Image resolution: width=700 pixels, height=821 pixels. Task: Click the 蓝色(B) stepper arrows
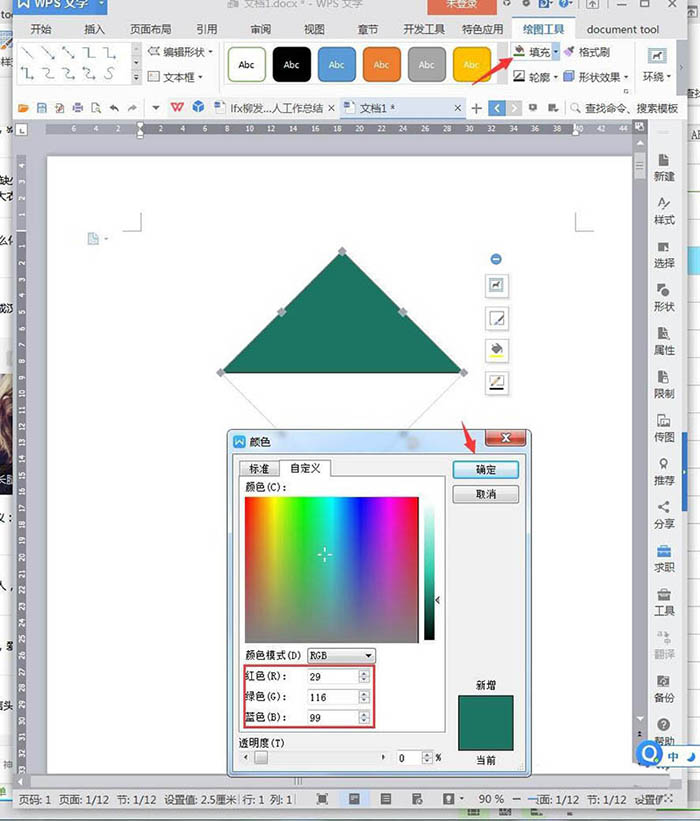pyautogui.click(x=364, y=717)
